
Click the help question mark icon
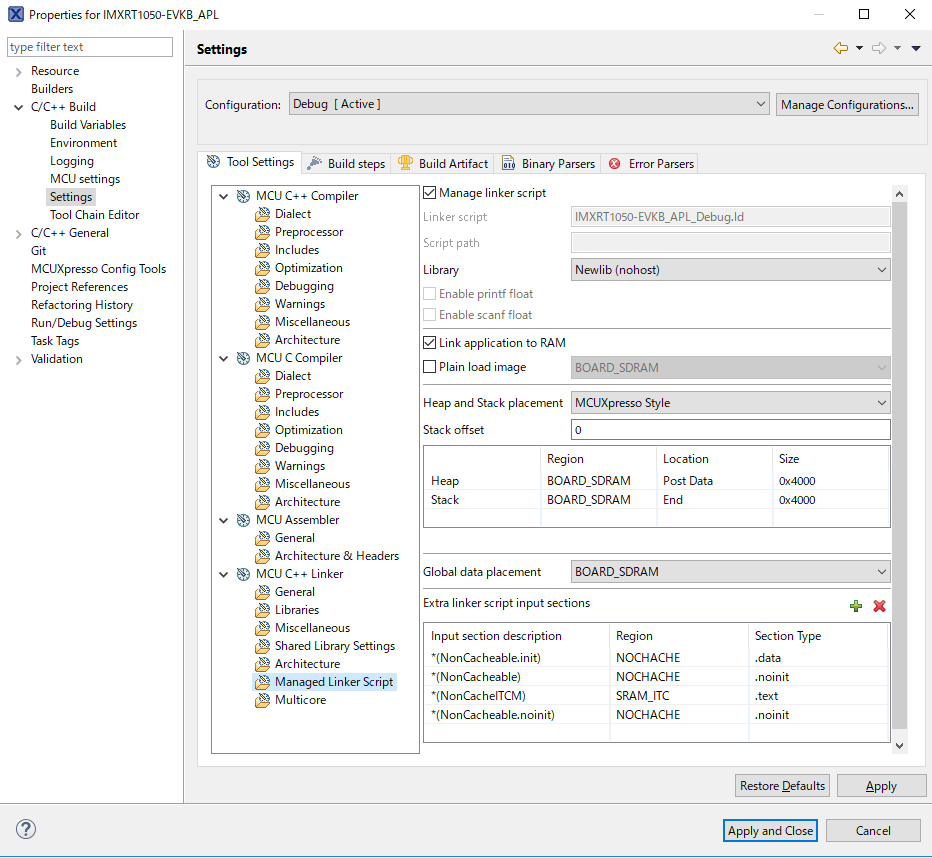coord(26,829)
